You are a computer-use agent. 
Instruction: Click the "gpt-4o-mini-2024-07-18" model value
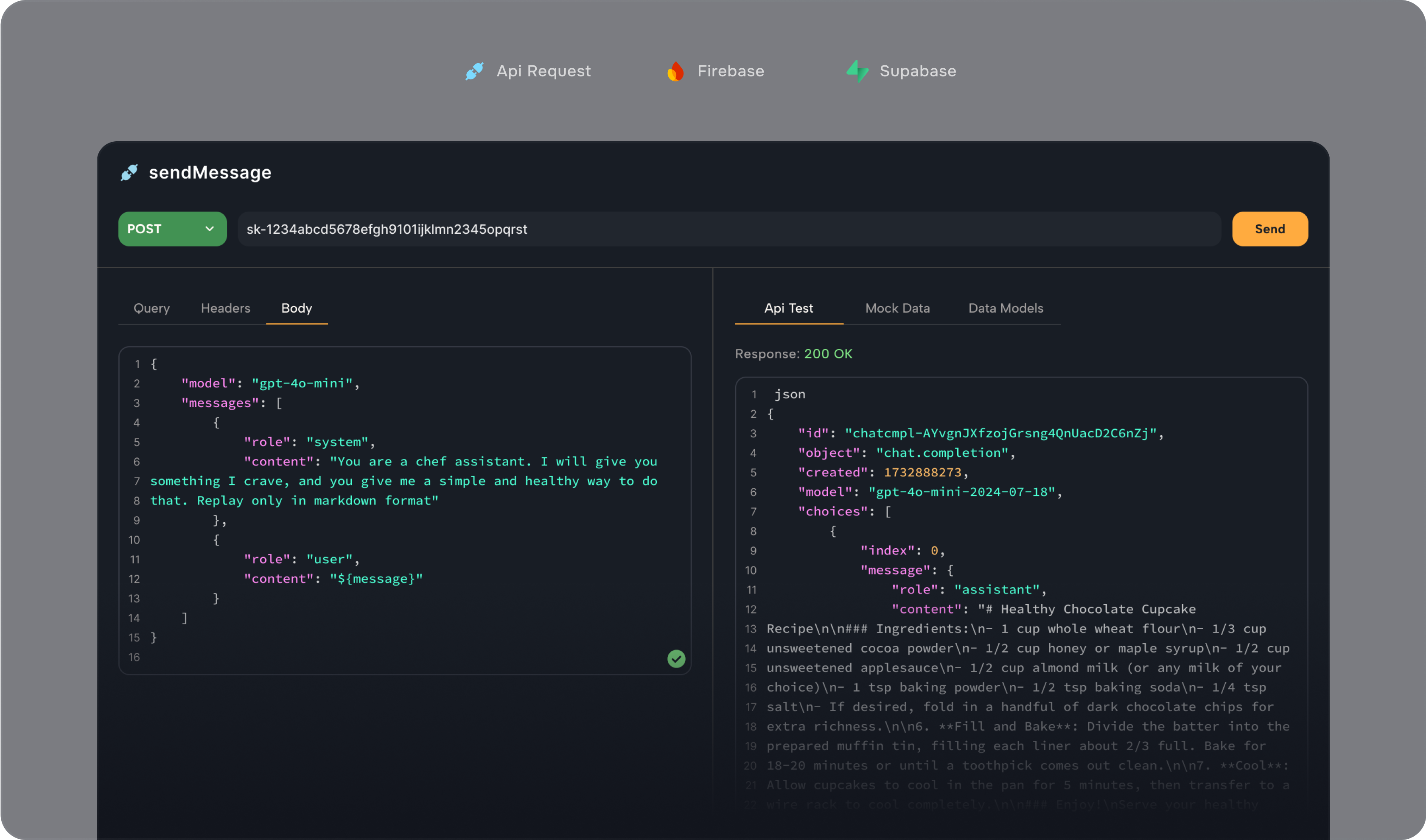(x=961, y=491)
